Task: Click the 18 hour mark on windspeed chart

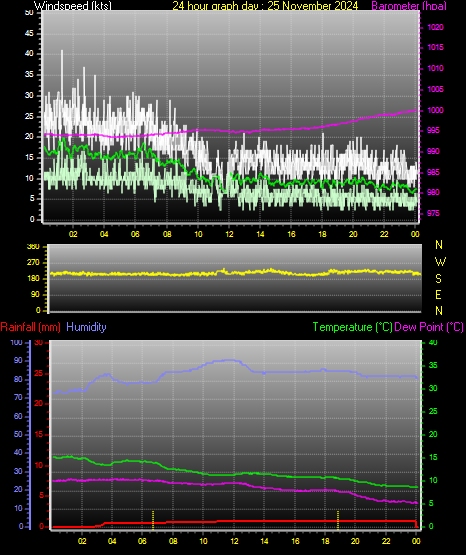Action: click(322, 234)
